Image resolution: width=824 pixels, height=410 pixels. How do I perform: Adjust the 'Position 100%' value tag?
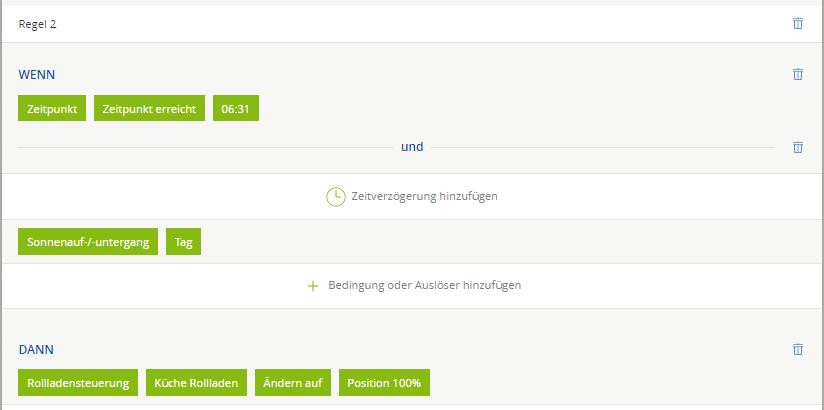(384, 383)
